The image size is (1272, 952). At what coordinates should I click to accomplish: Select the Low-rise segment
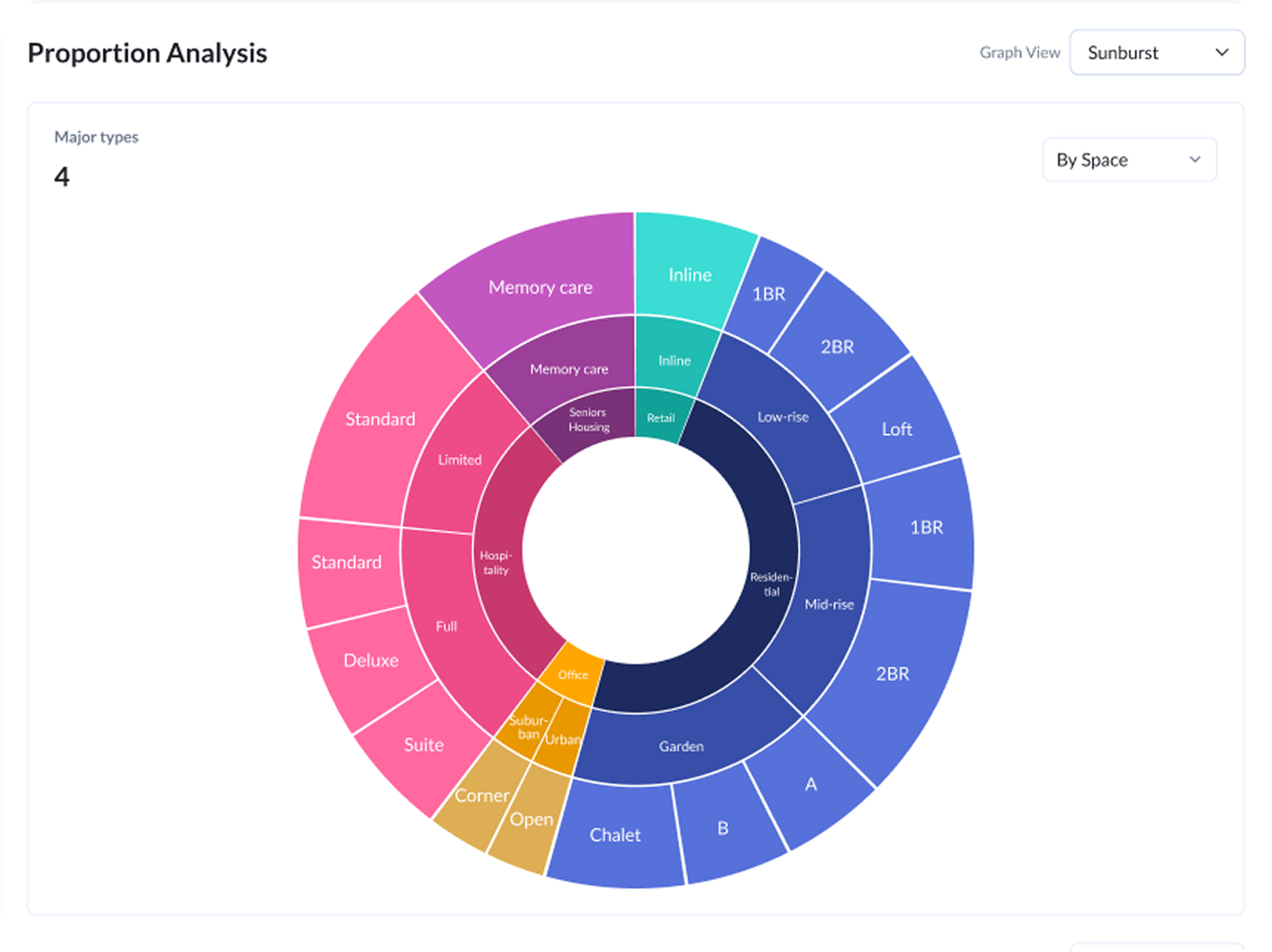[782, 417]
